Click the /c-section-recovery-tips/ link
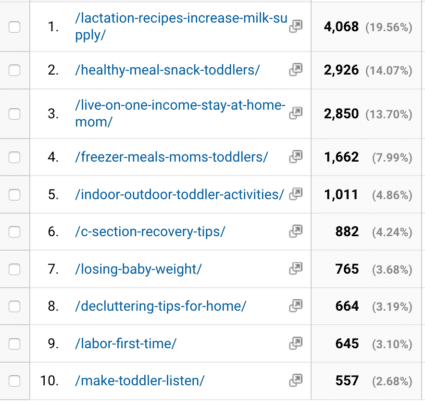 point(150,232)
